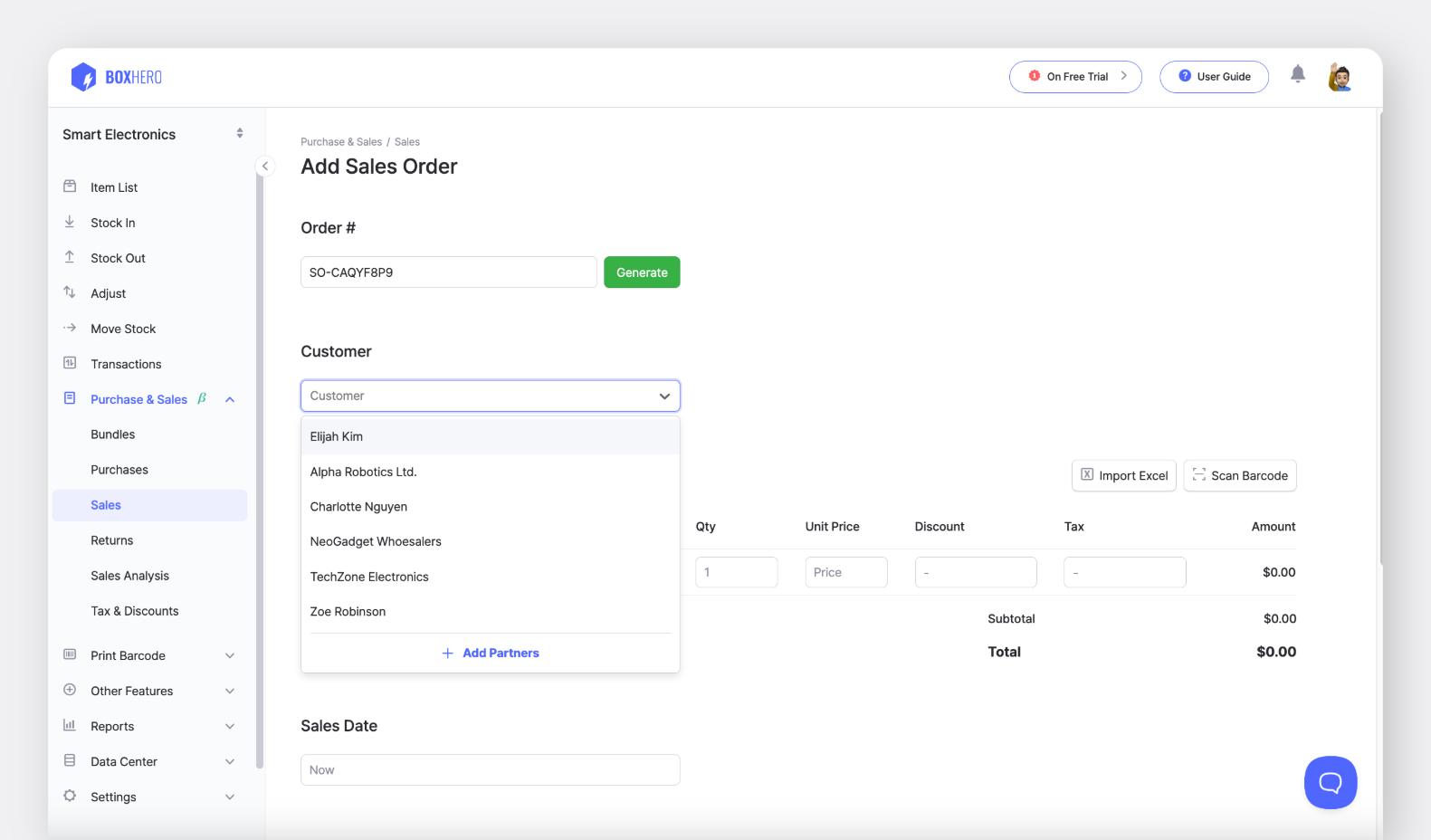Click the scan icon in Scan Barcode
The height and width of the screenshot is (840, 1431).
click(x=1199, y=474)
